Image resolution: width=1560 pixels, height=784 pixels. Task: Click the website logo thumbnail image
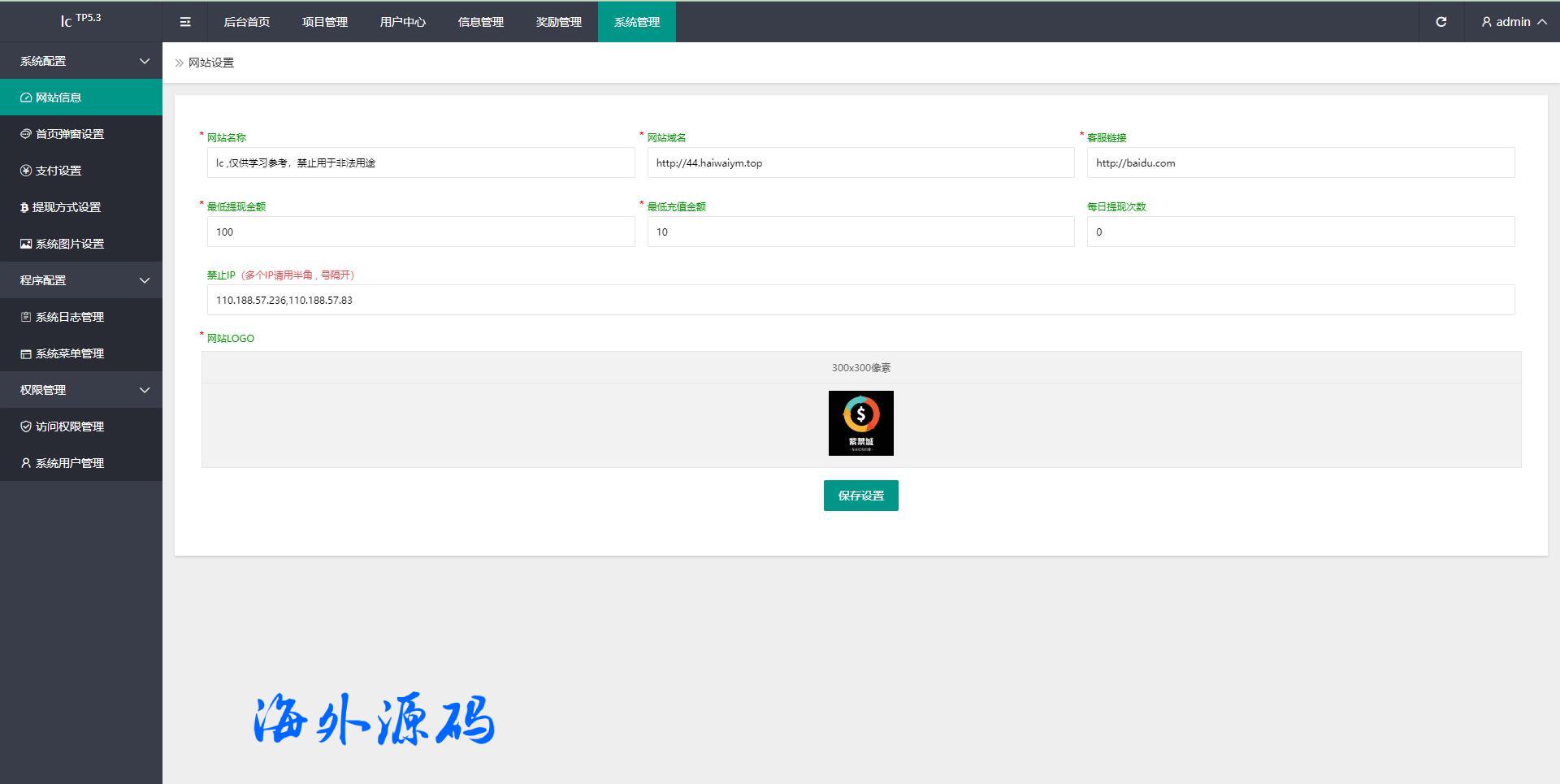[x=860, y=423]
